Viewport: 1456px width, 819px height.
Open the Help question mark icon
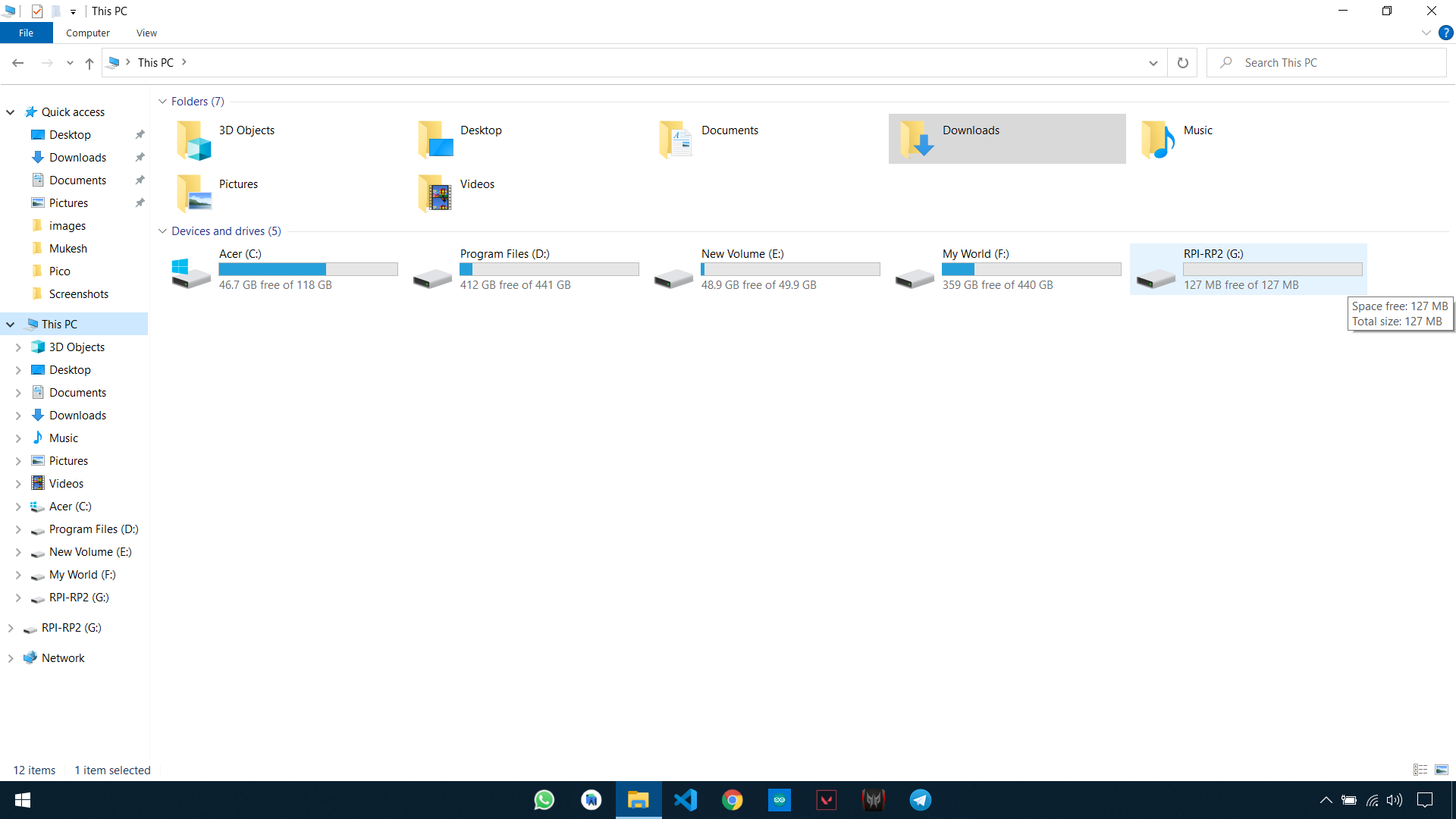1445,33
